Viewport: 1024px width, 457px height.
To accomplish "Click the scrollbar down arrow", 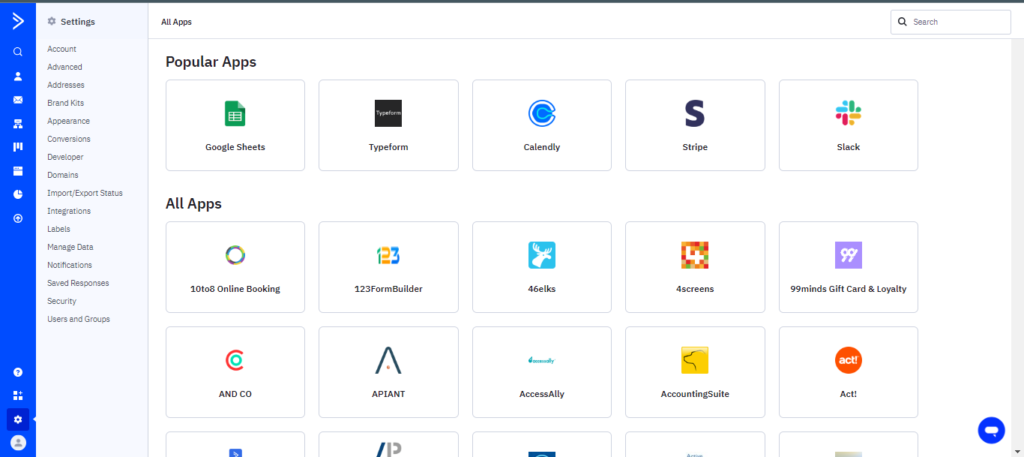I will [1018, 451].
